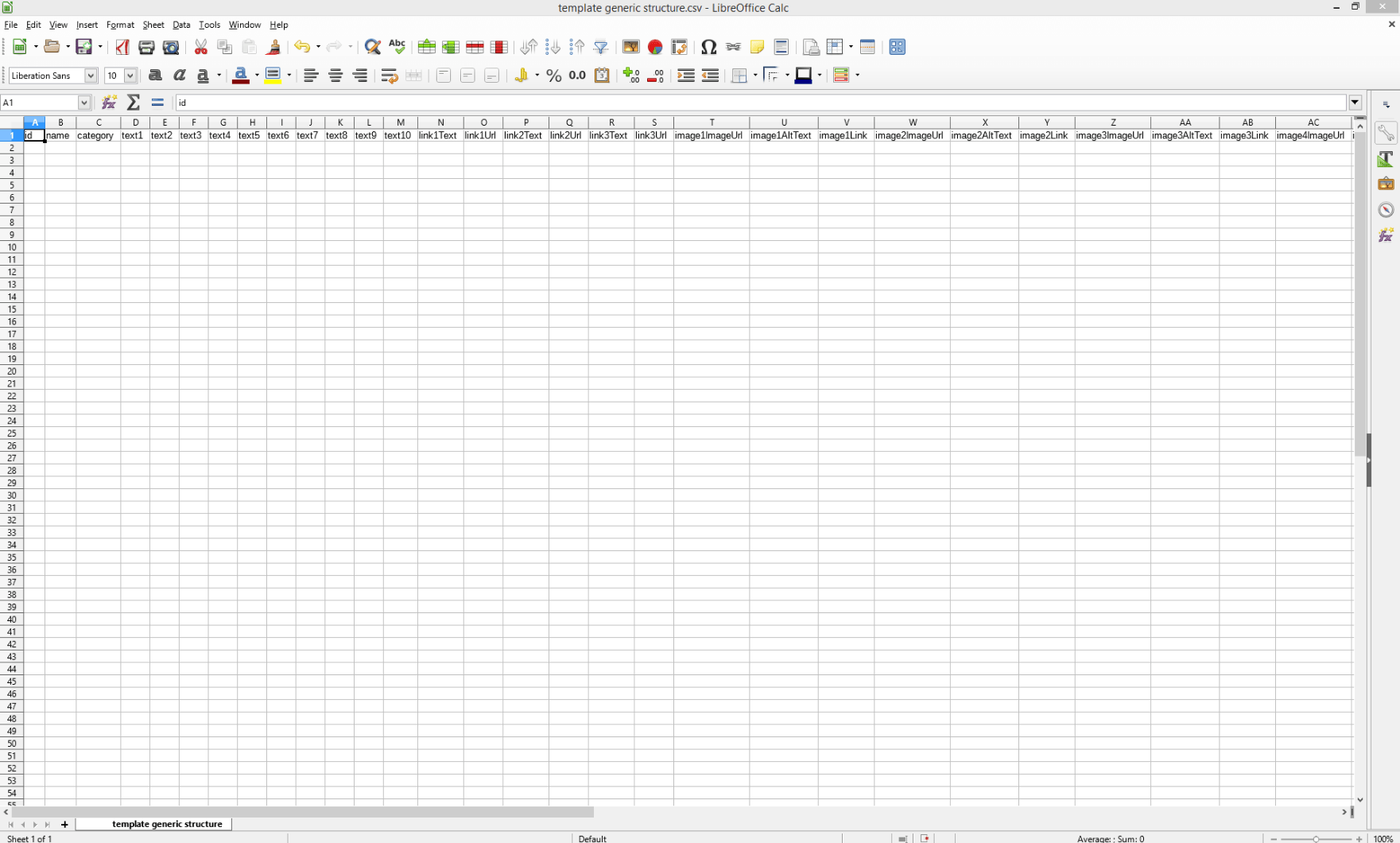Toggle Underline formatting
This screenshot has height=843, width=1400.
coord(204,76)
